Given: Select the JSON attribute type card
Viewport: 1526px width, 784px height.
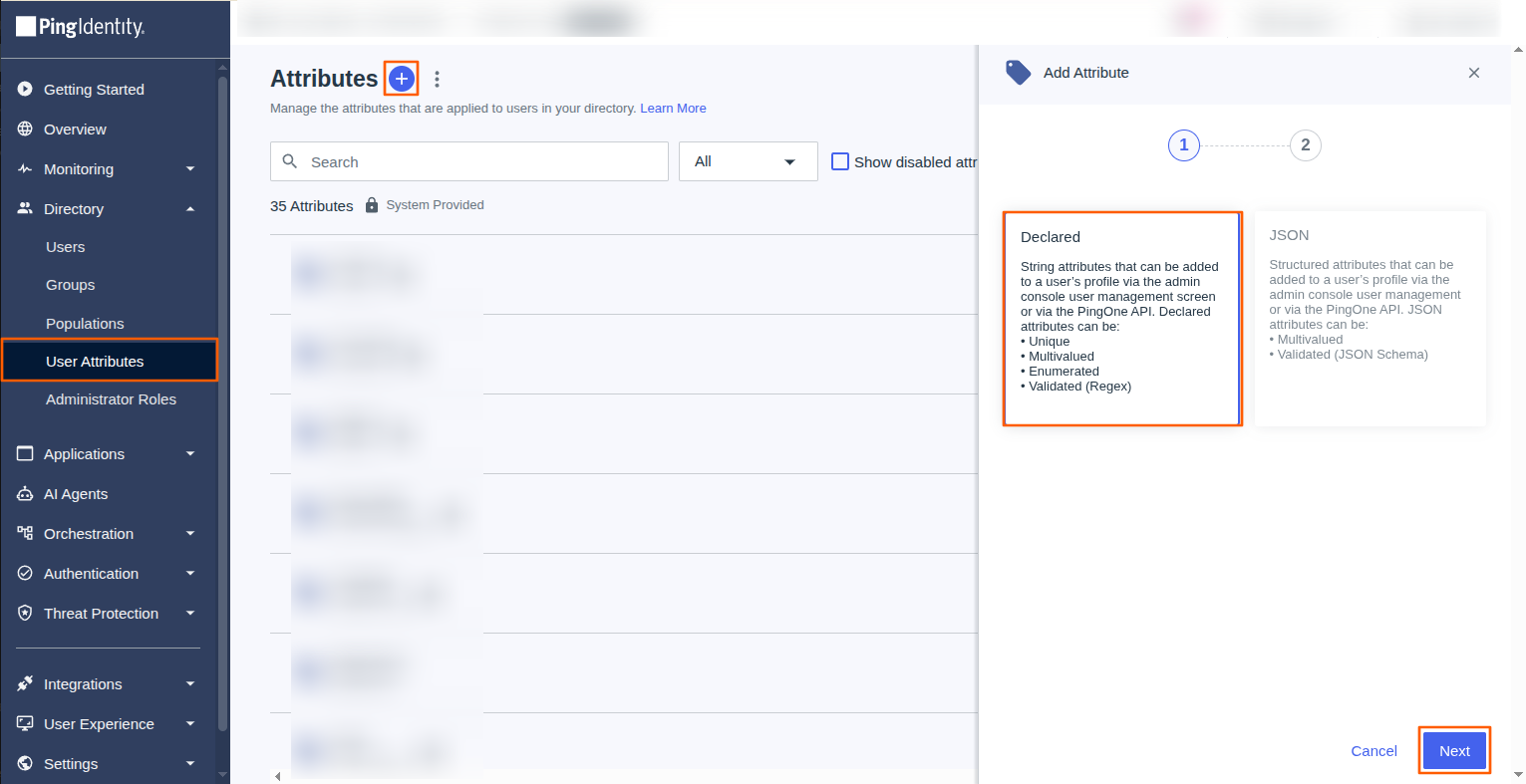Looking at the screenshot, I should [1371, 319].
